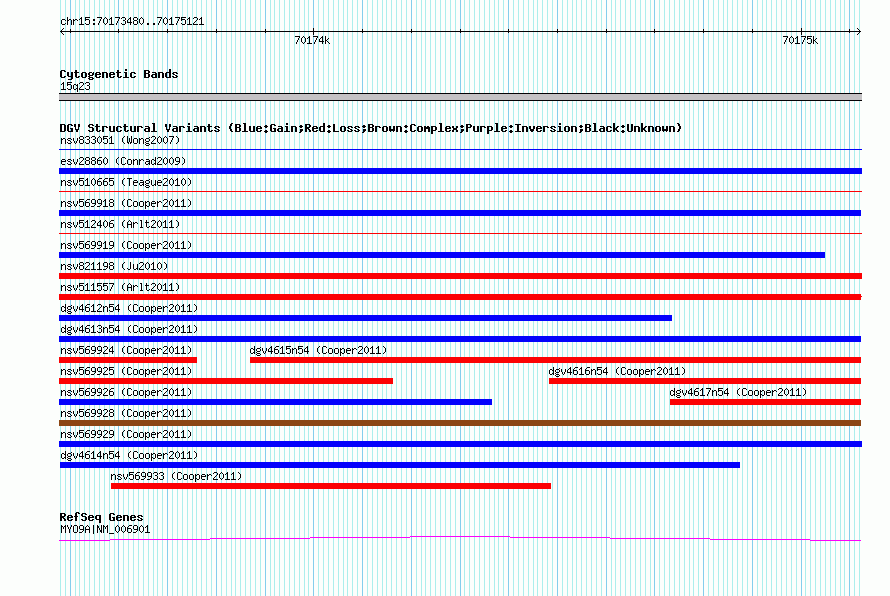Click the RefSeq Genes track title
Viewport: 890px width, 596px height.
click(102, 517)
